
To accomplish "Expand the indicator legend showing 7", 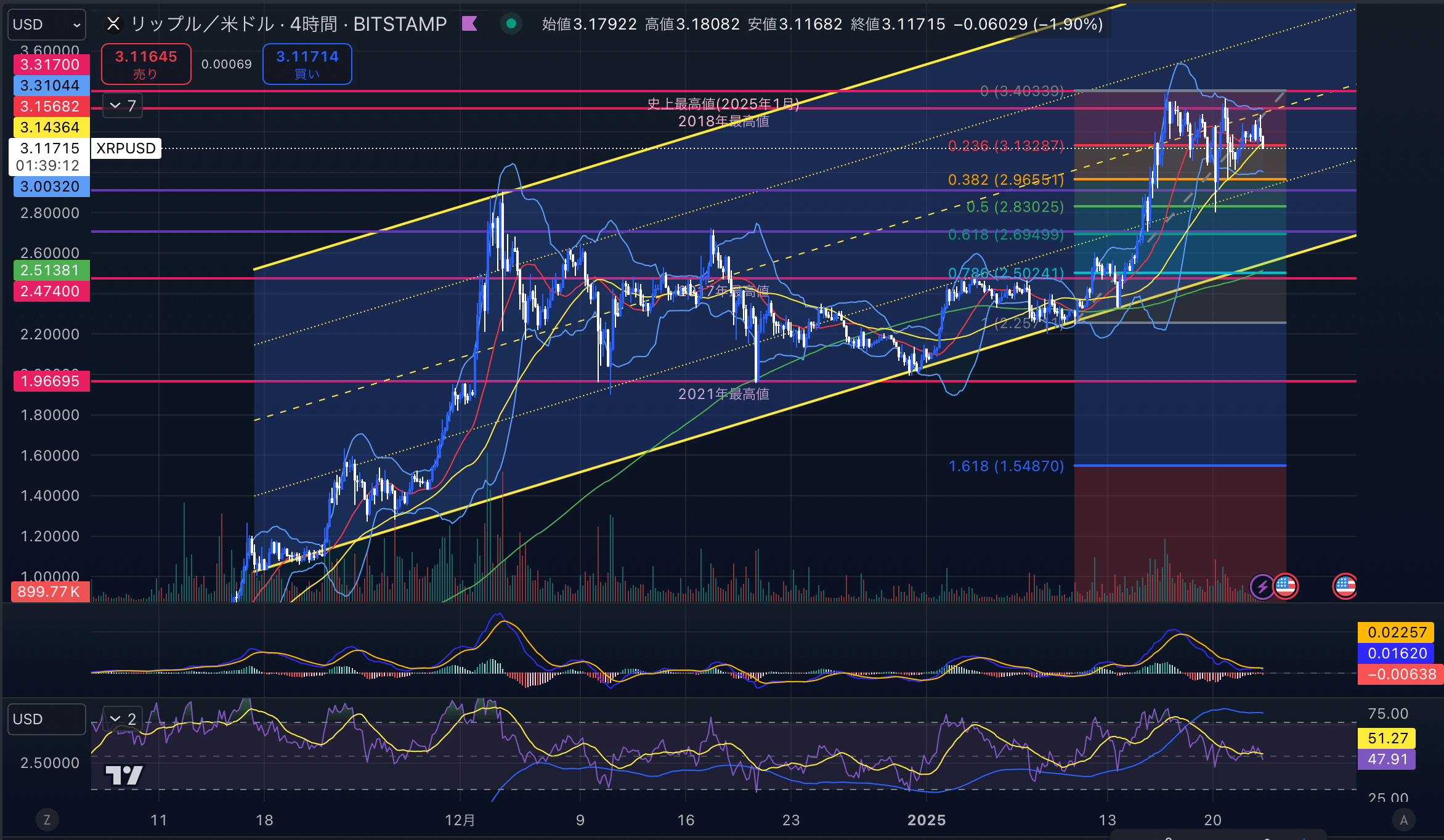I will click(123, 106).
